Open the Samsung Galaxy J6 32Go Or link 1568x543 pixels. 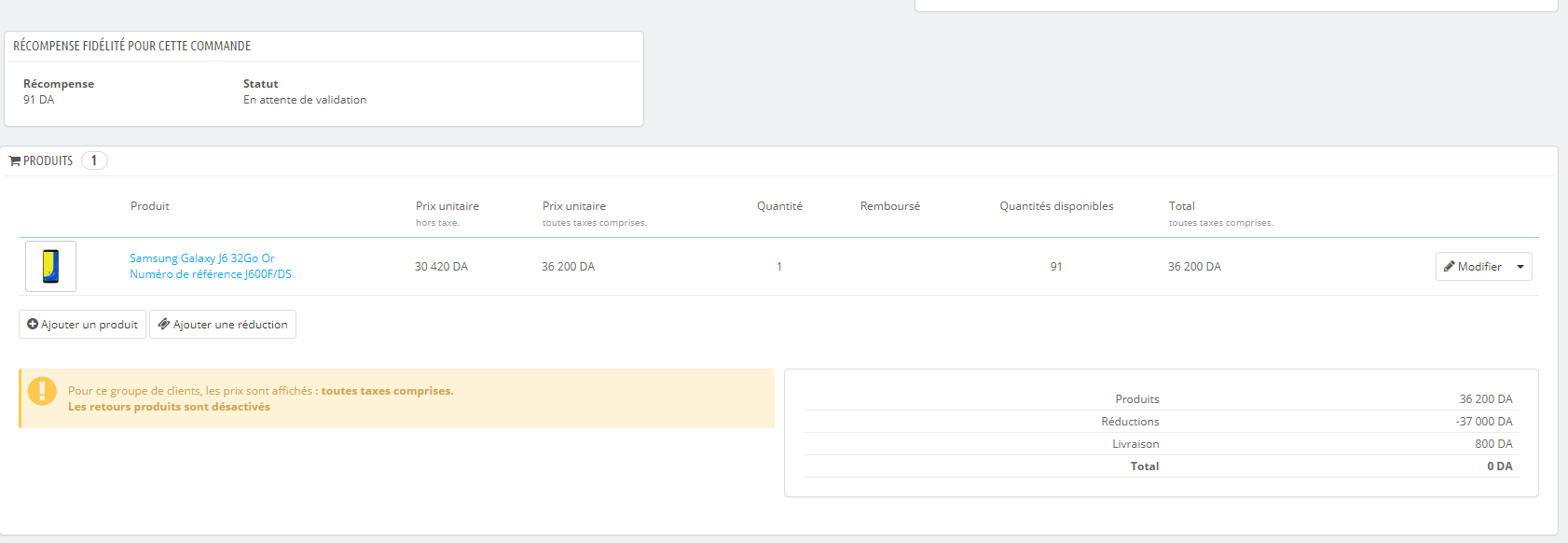click(202, 258)
